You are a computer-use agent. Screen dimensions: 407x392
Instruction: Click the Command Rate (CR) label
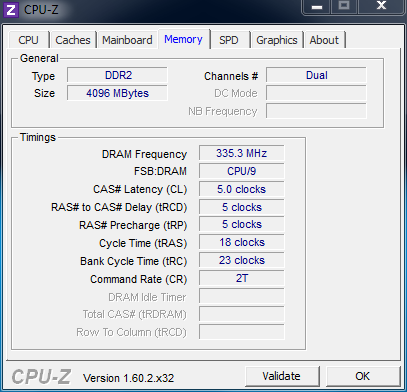(139, 279)
